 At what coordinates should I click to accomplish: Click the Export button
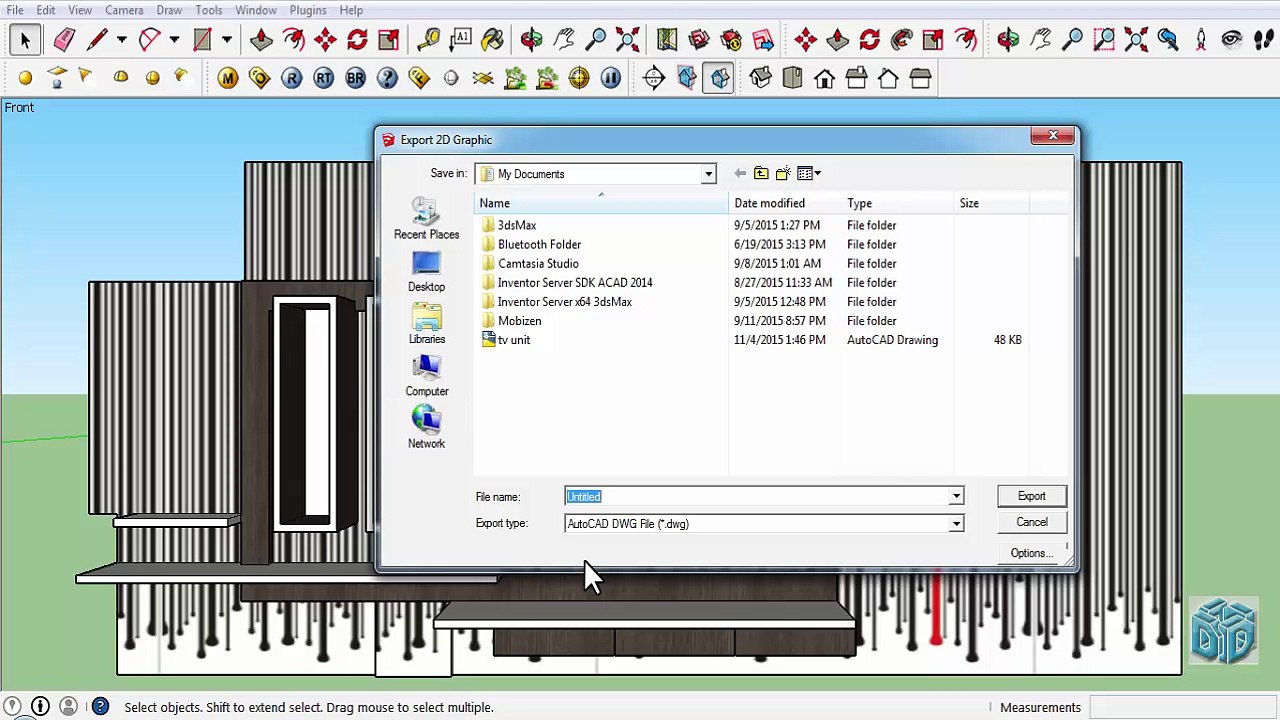pyautogui.click(x=1031, y=496)
